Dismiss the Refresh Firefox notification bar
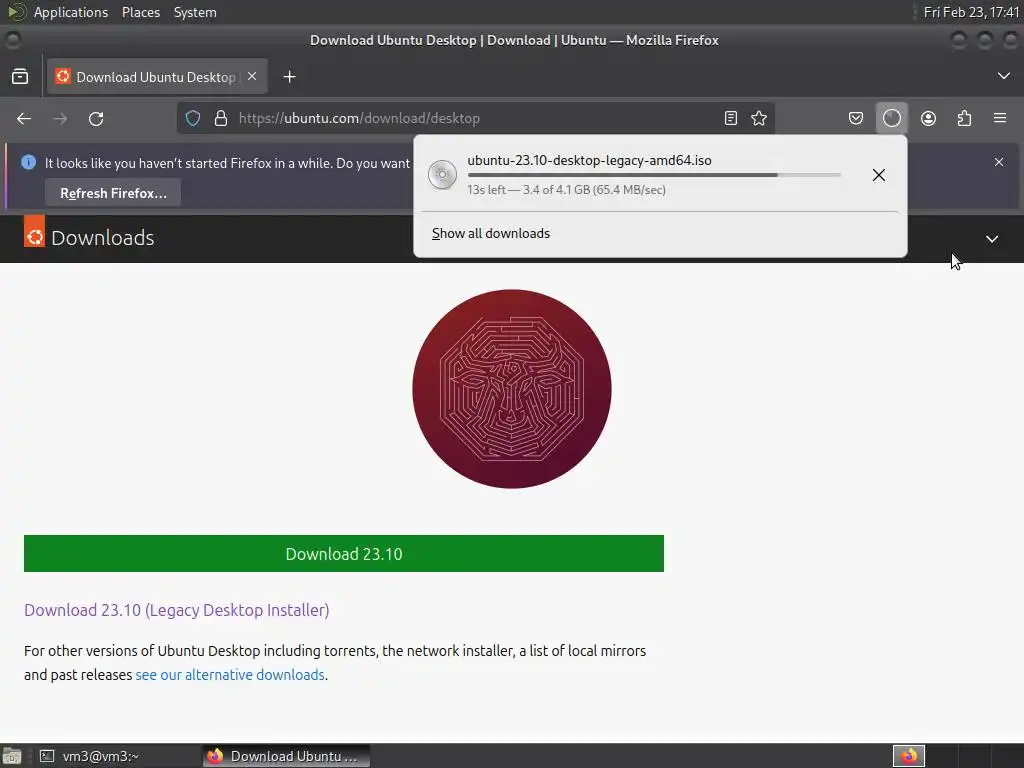 pos(999,162)
